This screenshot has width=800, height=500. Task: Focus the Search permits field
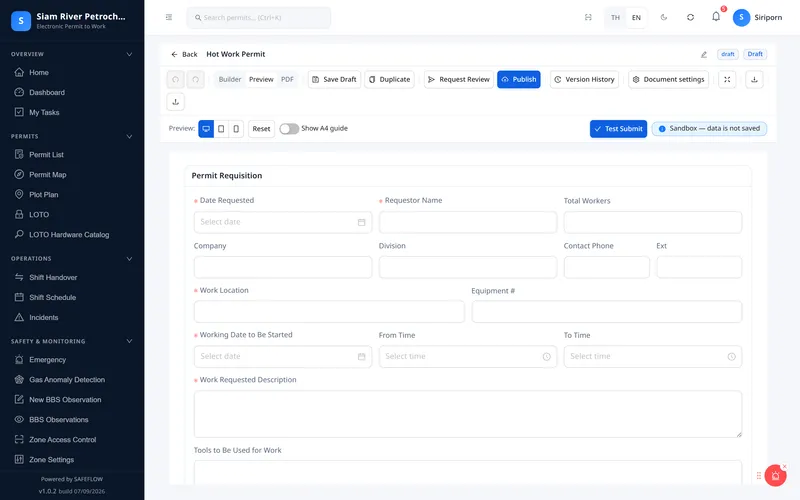pyautogui.click(x=259, y=17)
